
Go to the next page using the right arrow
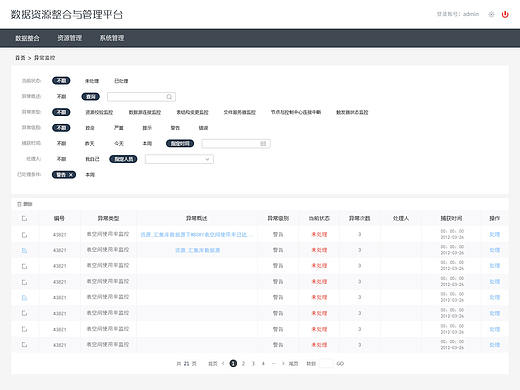coord(283,364)
